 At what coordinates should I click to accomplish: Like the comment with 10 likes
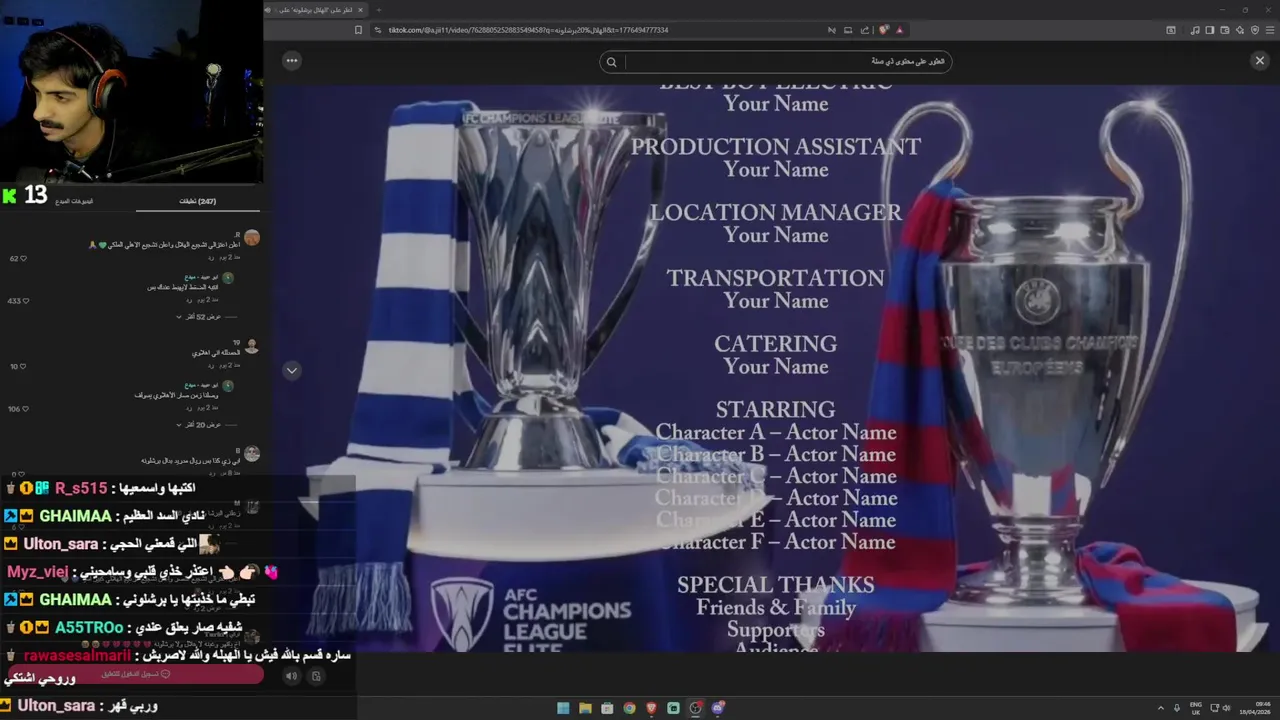click(23, 366)
